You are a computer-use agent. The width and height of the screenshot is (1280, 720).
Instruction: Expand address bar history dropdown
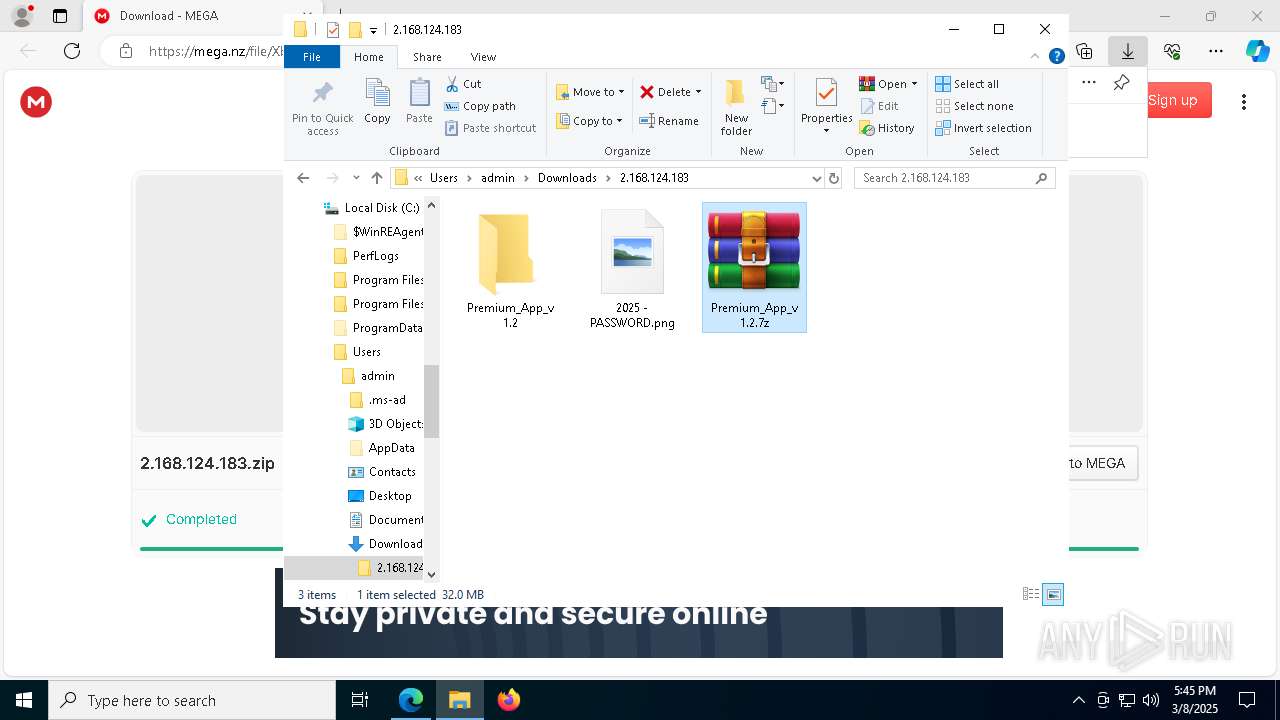816,178
